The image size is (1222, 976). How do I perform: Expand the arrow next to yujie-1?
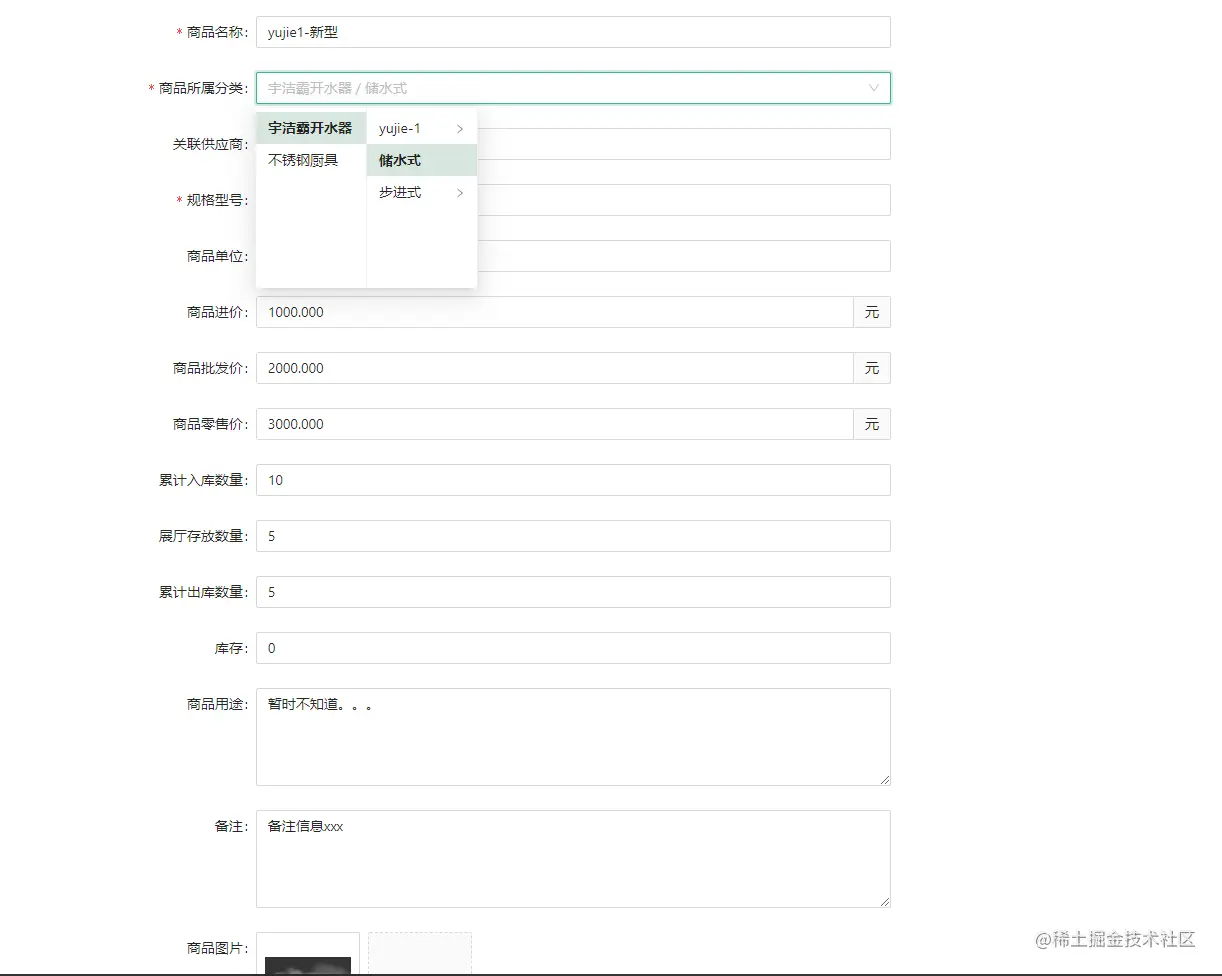pos(460,128)
